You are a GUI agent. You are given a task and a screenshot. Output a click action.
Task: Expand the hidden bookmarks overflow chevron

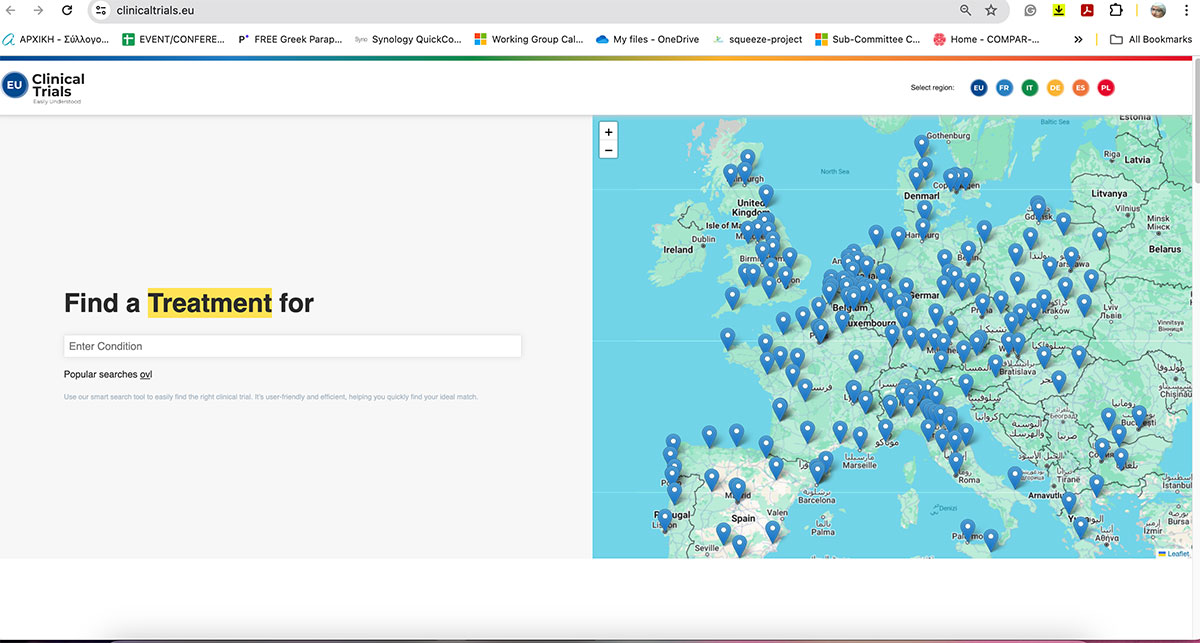[1078, 40]
